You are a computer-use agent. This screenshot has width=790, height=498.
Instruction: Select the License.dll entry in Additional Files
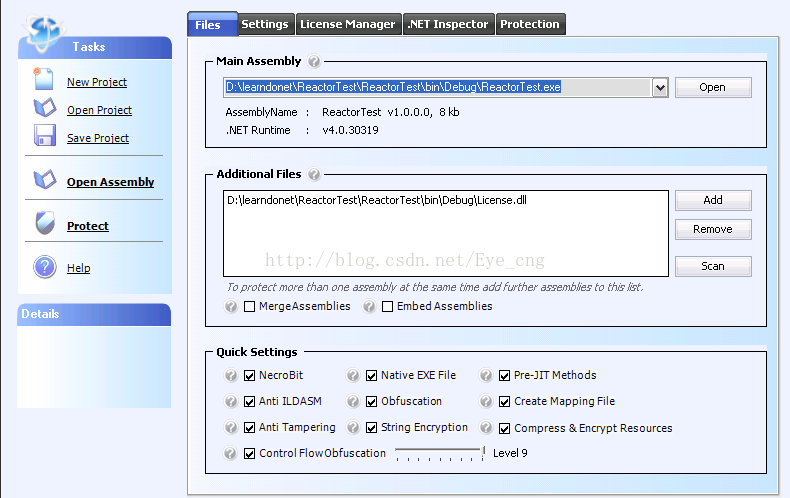coord(377,201)
